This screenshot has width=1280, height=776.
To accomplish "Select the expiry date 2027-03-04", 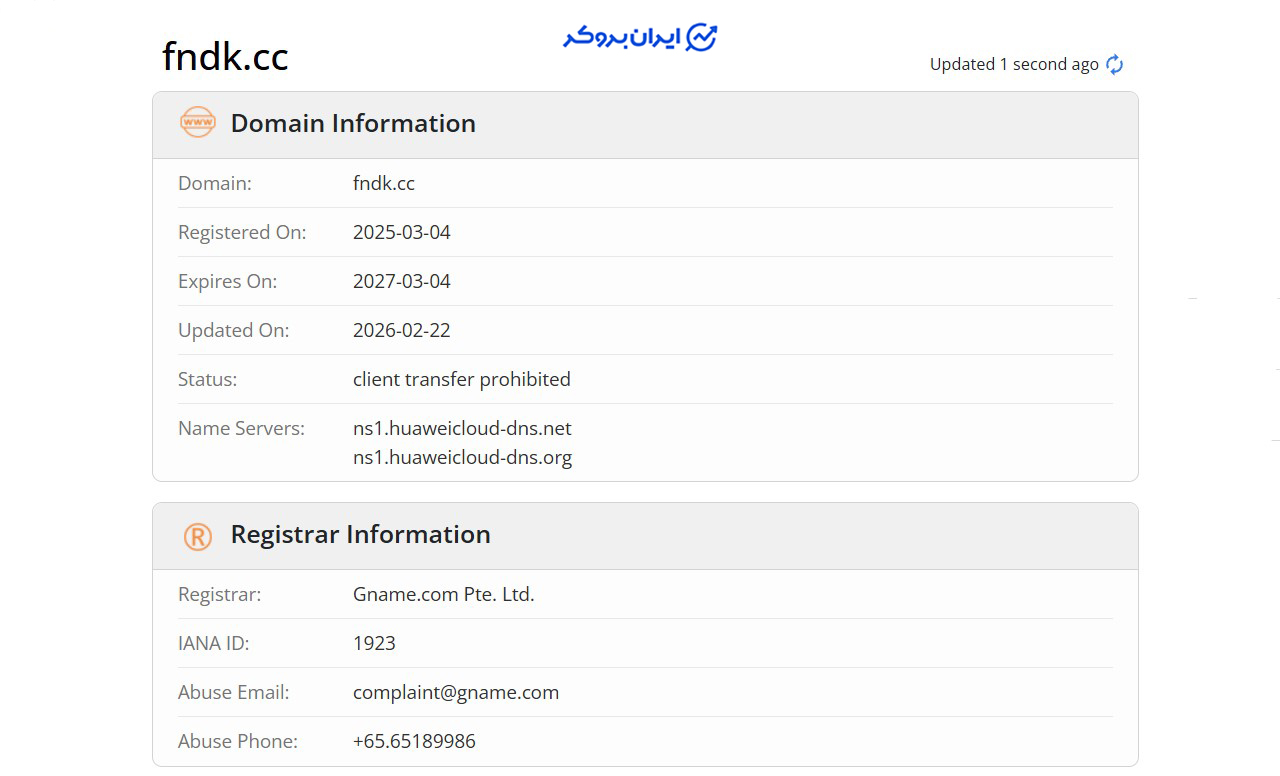I will click(x=402, y=281).
